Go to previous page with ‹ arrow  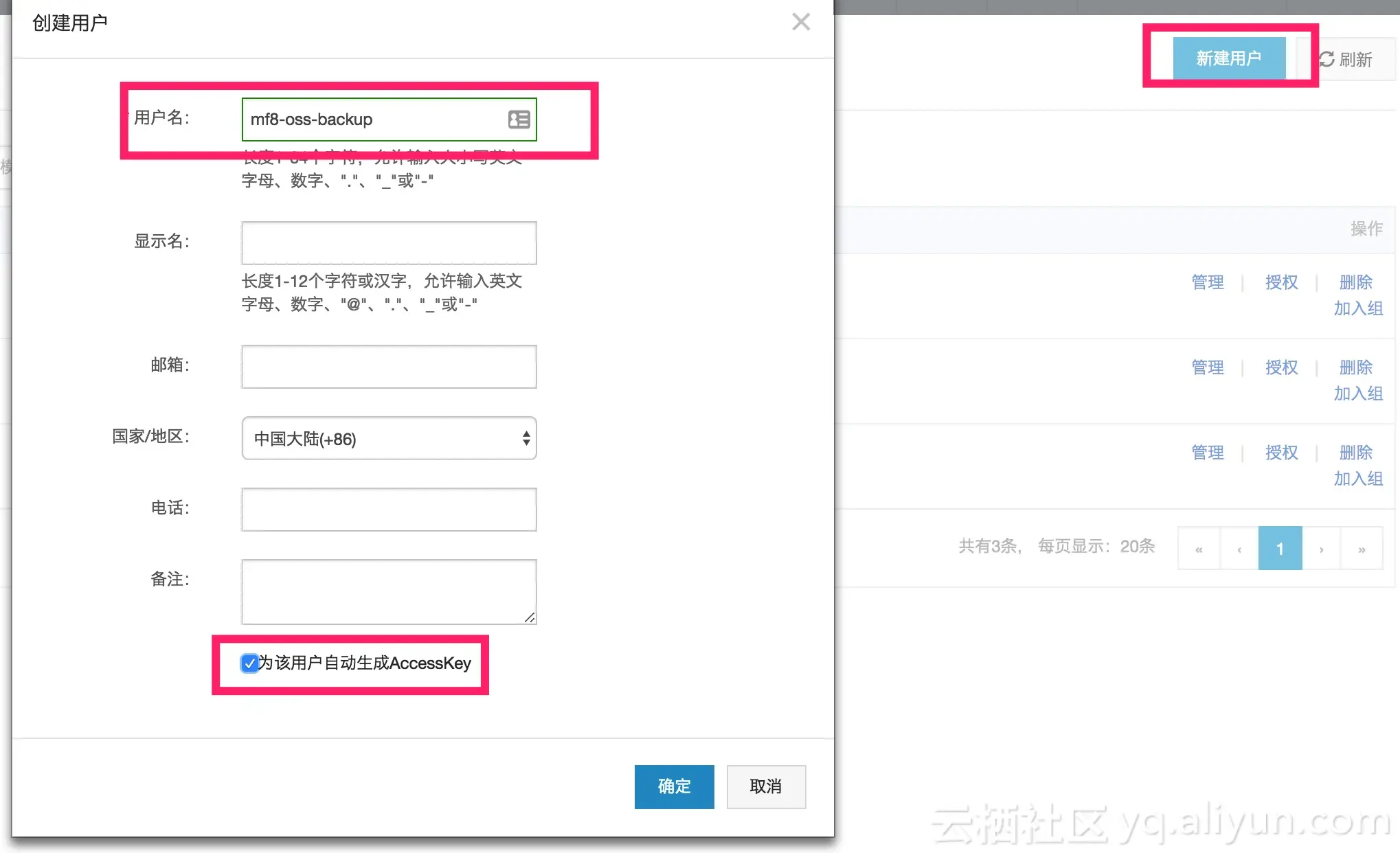point(1239,549)
